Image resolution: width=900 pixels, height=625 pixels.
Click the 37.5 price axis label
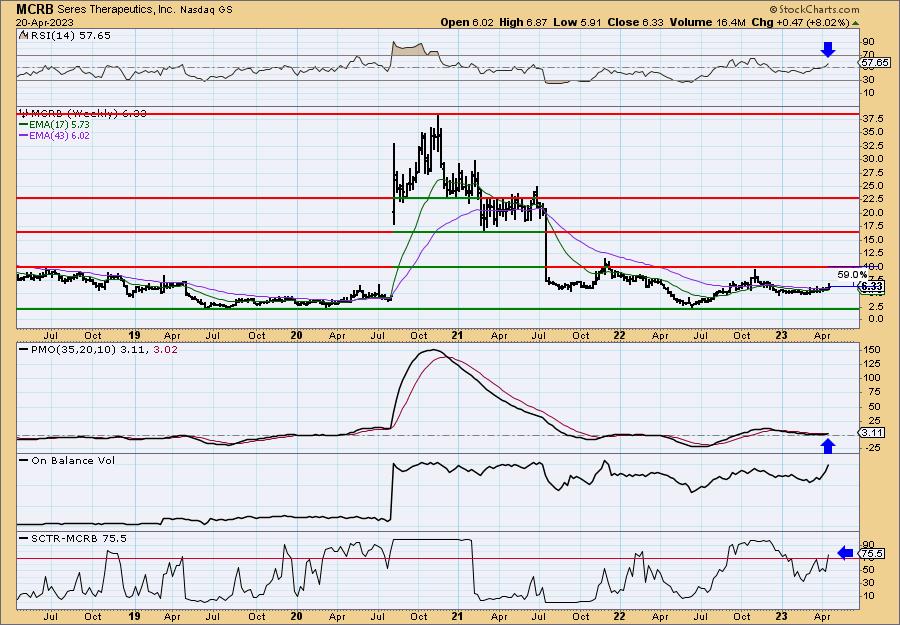(871, 119)
